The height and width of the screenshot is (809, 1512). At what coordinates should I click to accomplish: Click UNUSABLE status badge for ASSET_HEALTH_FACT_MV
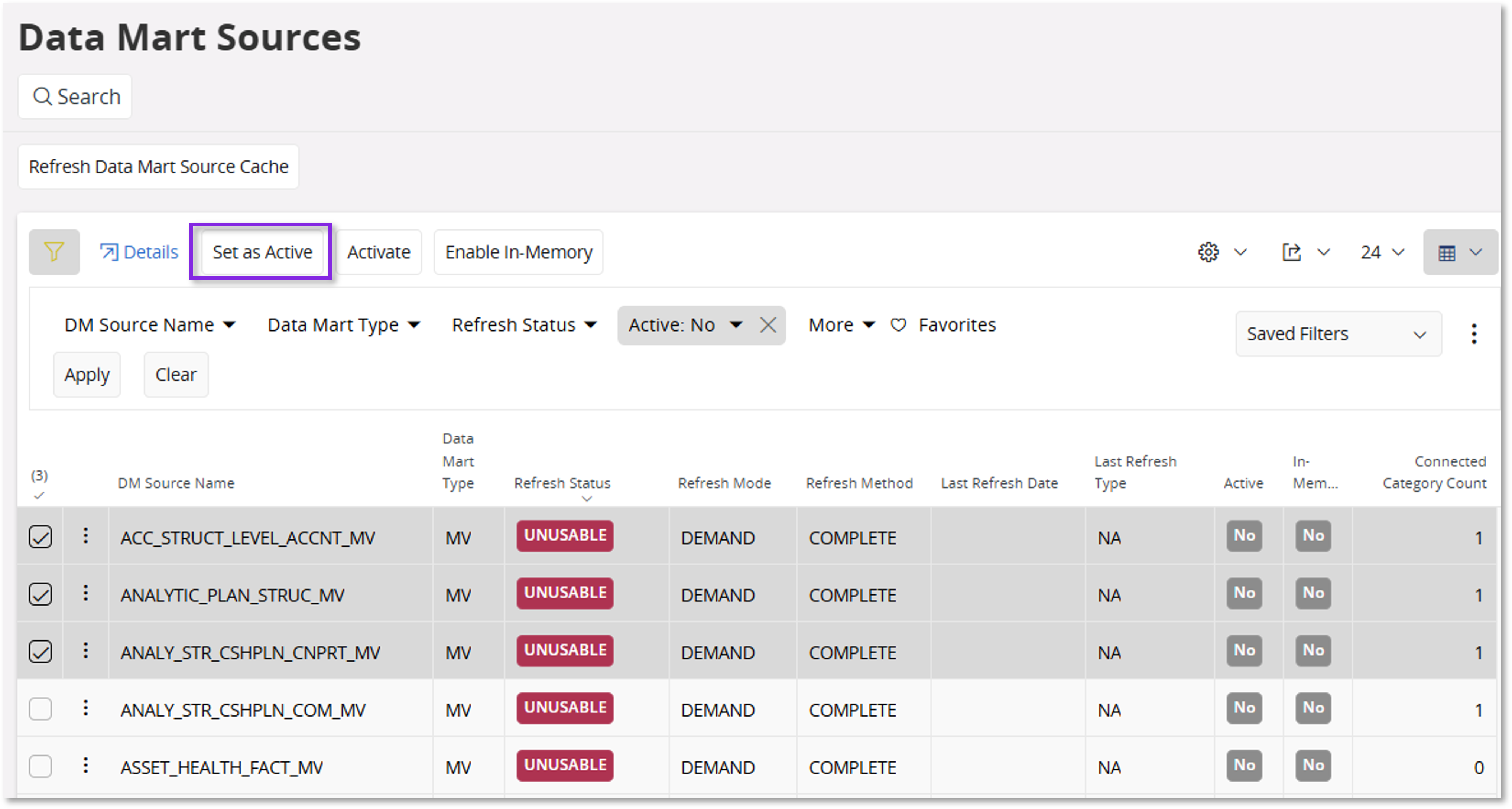565,766
